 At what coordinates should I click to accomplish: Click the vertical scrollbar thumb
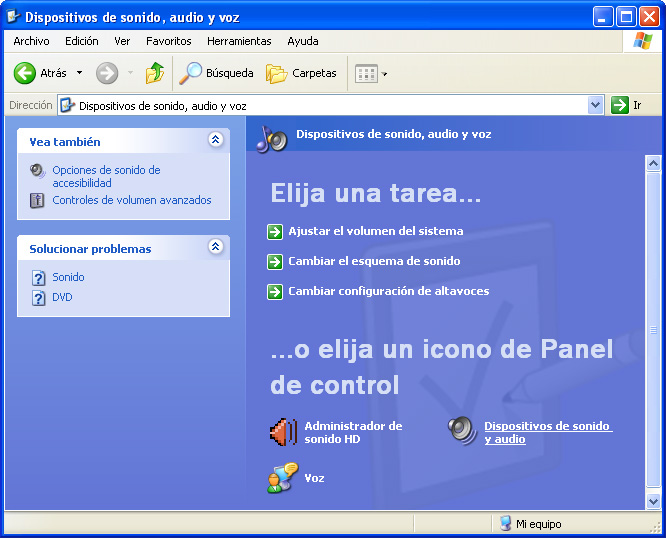(x=653, y=330)
